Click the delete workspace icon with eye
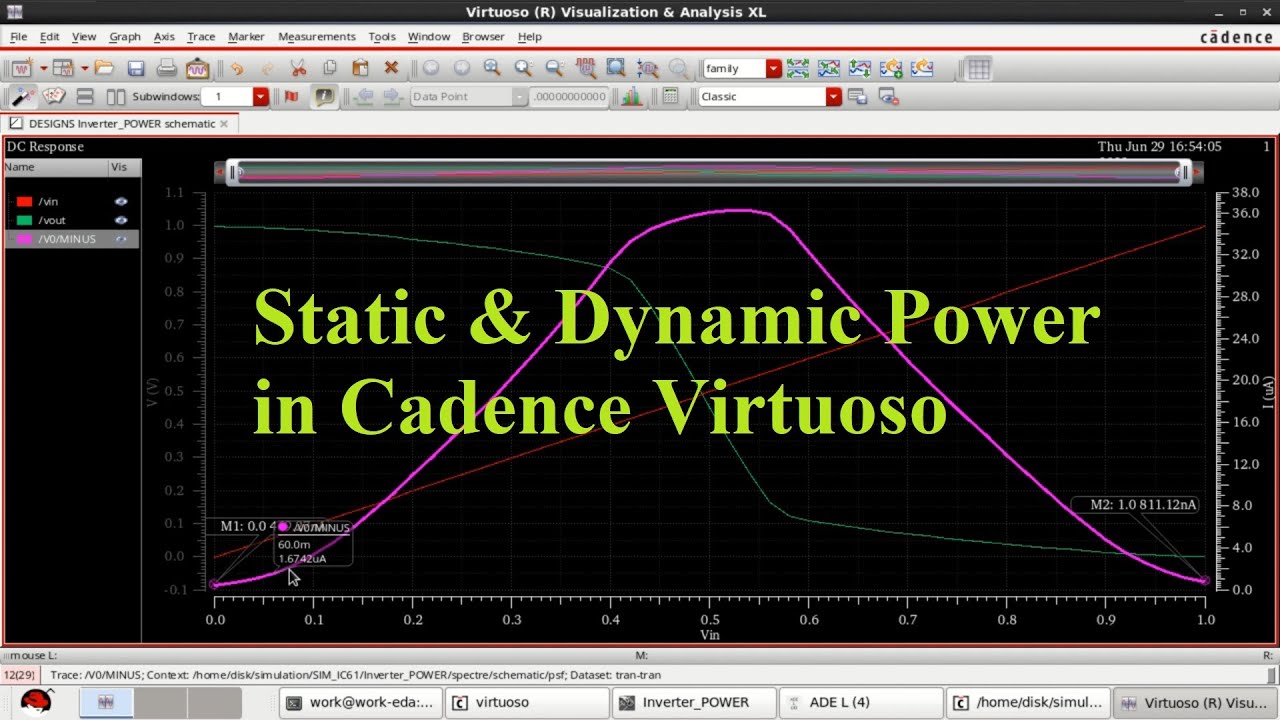 tap(888, 97)
